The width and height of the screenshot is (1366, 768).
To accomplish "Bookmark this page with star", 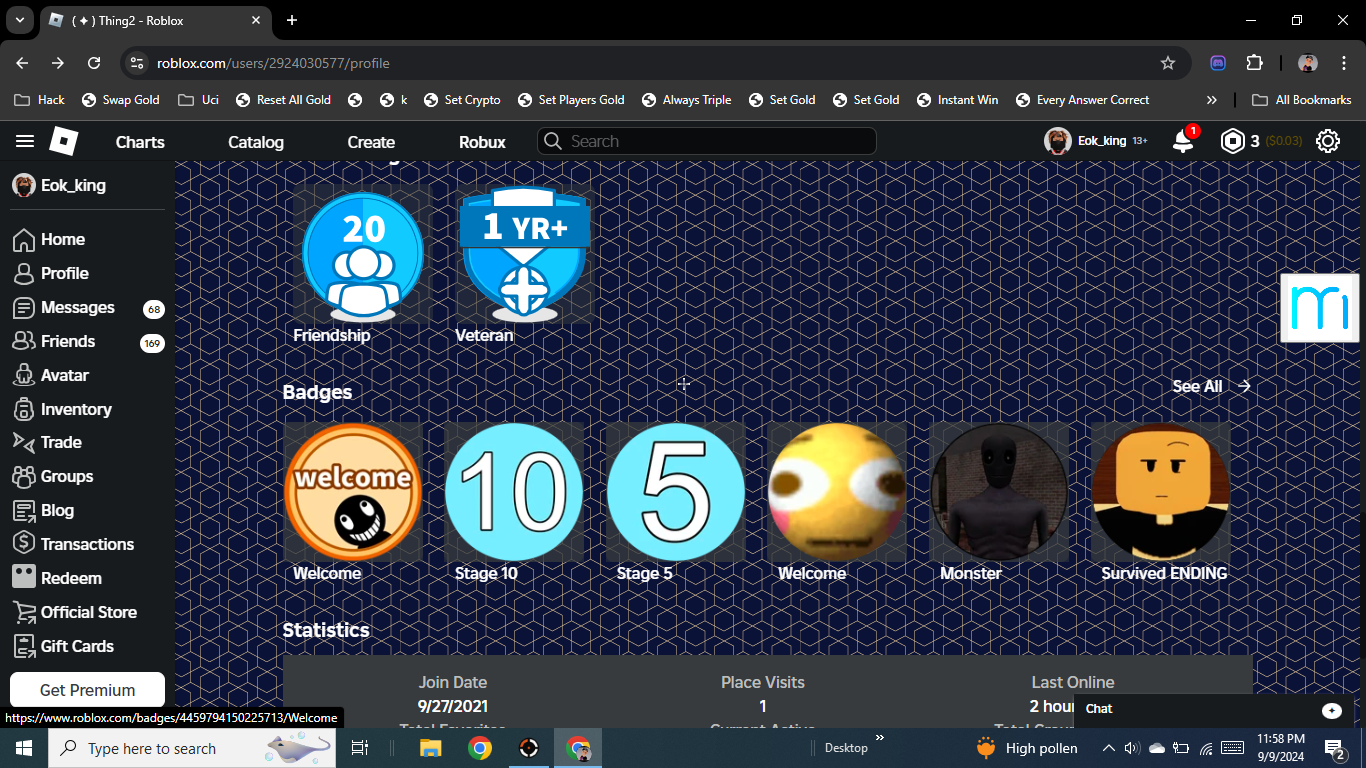I will [1168, 63].
